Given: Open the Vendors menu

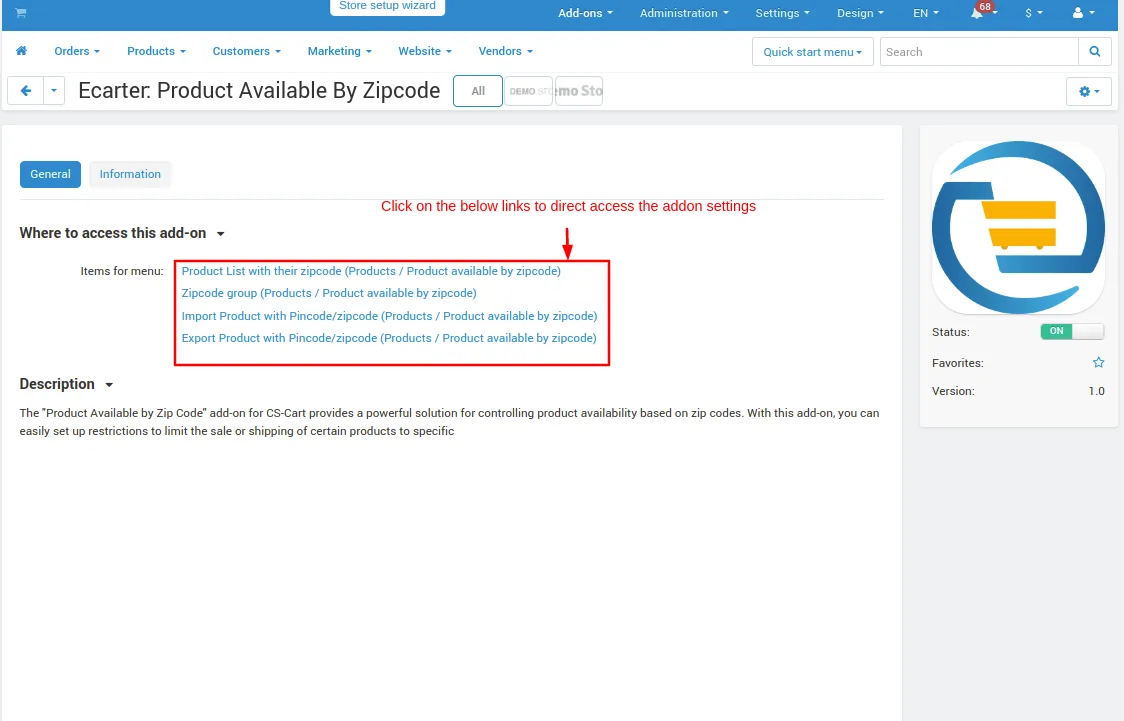Looking at the screenshot, I should (505, 51).
